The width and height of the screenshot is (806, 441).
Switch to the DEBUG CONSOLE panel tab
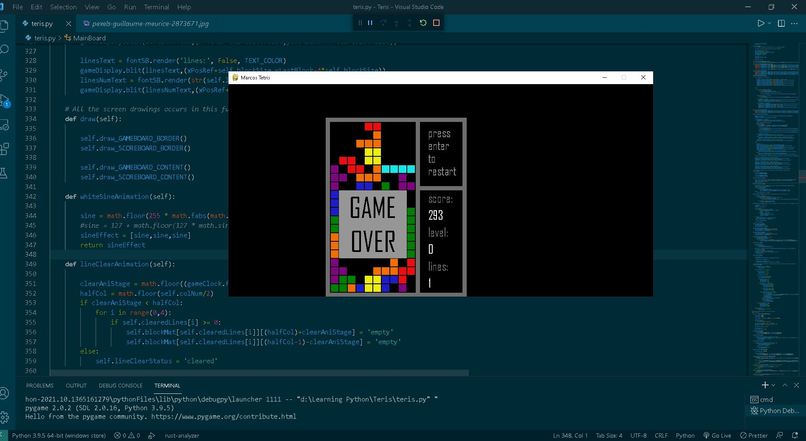pos(121,385)
